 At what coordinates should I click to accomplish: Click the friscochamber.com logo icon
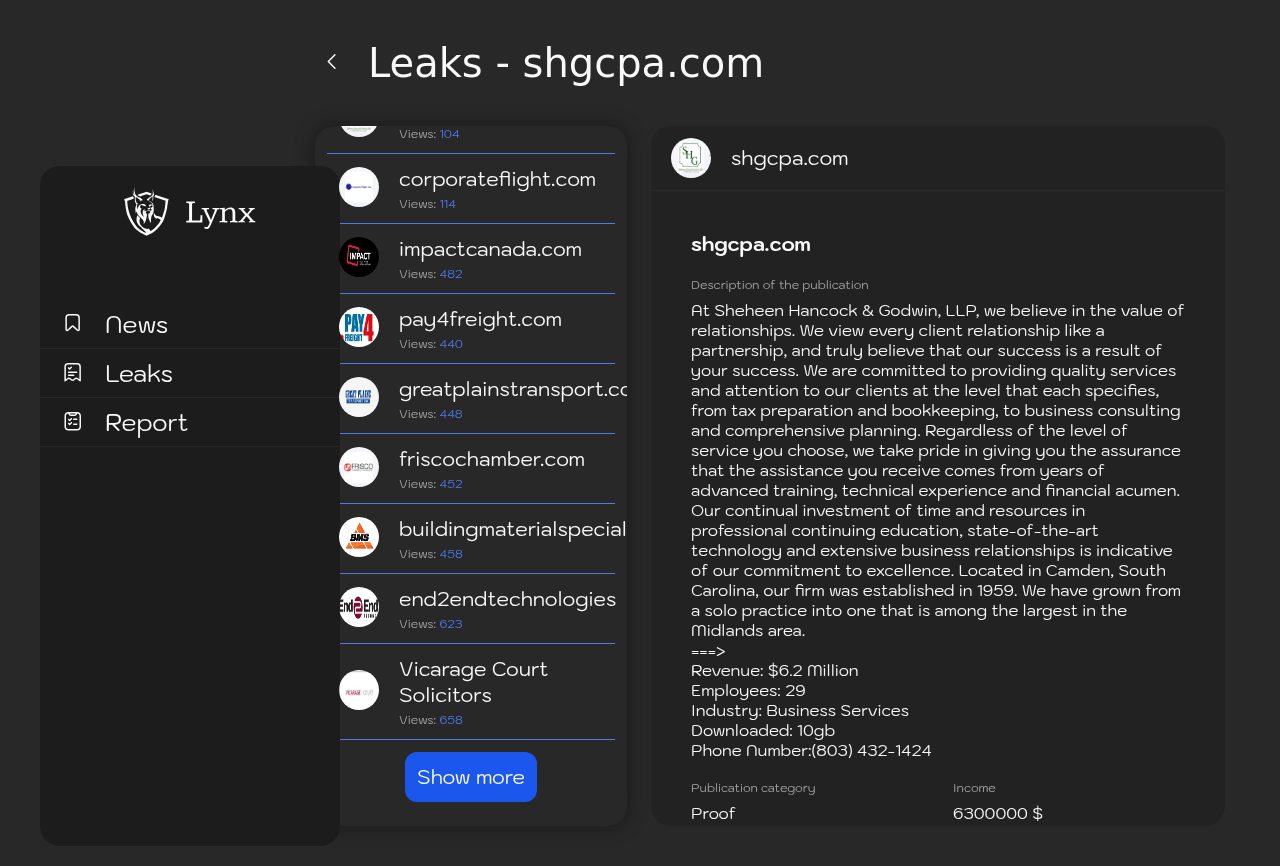tap(359, 467)
